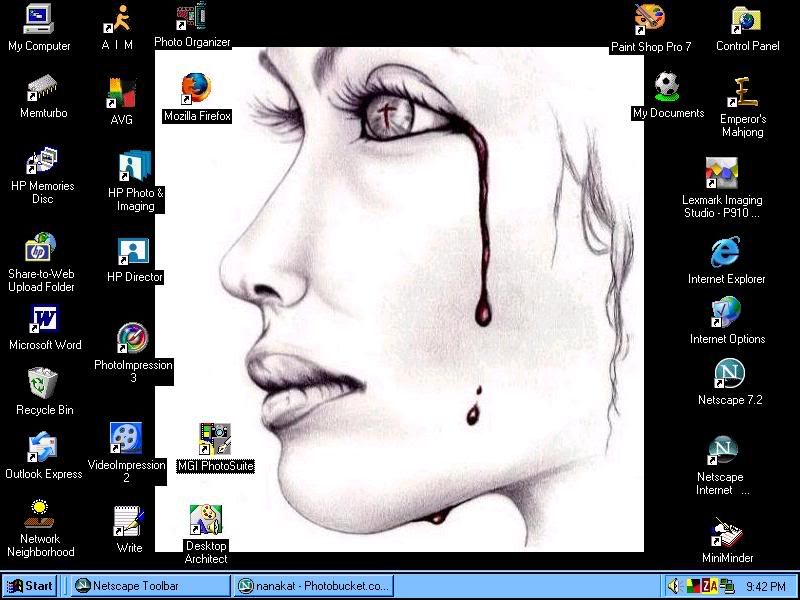Open the My Computer desktop icon
This screenshot has width=800, height=600.
point(39,19)
